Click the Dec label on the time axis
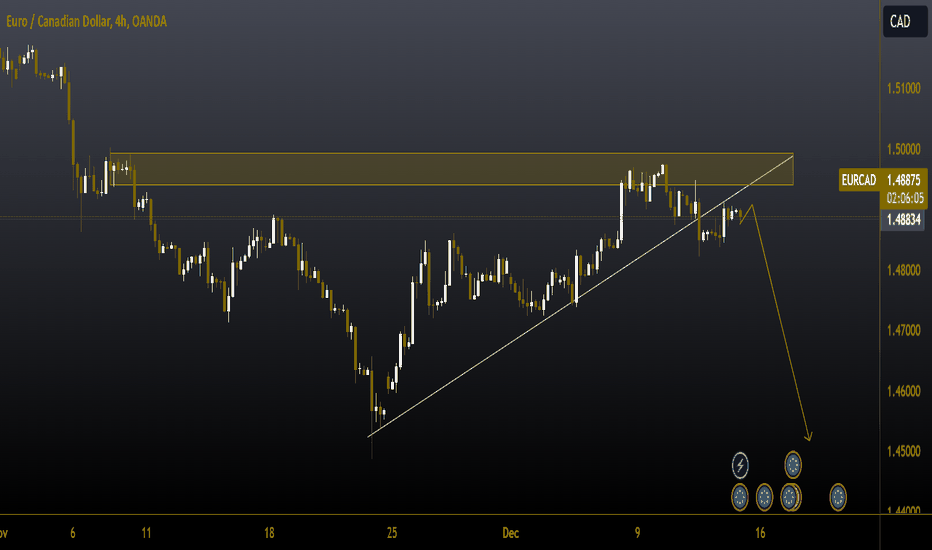Screen dimensions: 932x550 tap(511, 533)
